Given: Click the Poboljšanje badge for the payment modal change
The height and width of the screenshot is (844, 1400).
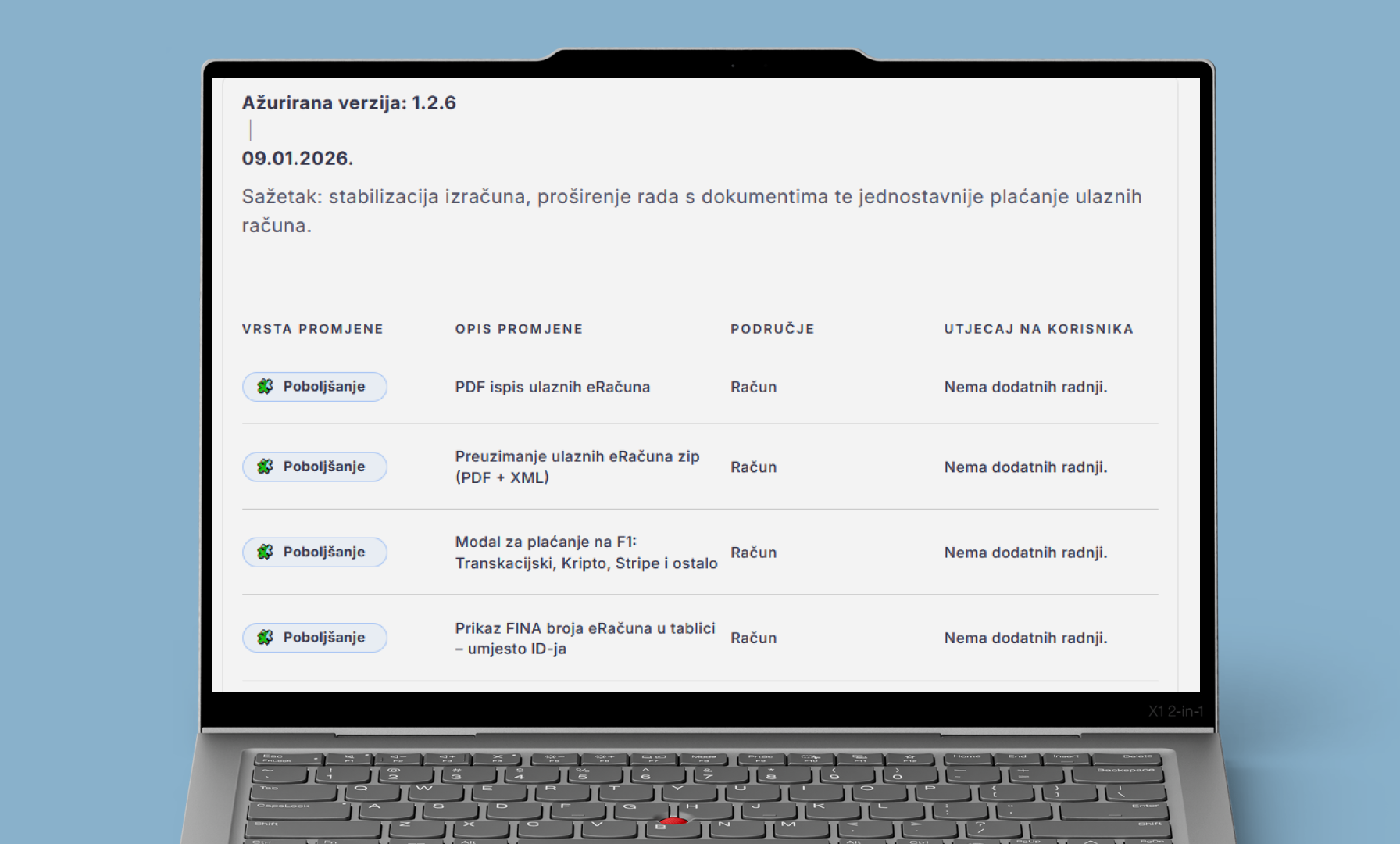Looking at the screenshot, I should (x=314, y=552).
